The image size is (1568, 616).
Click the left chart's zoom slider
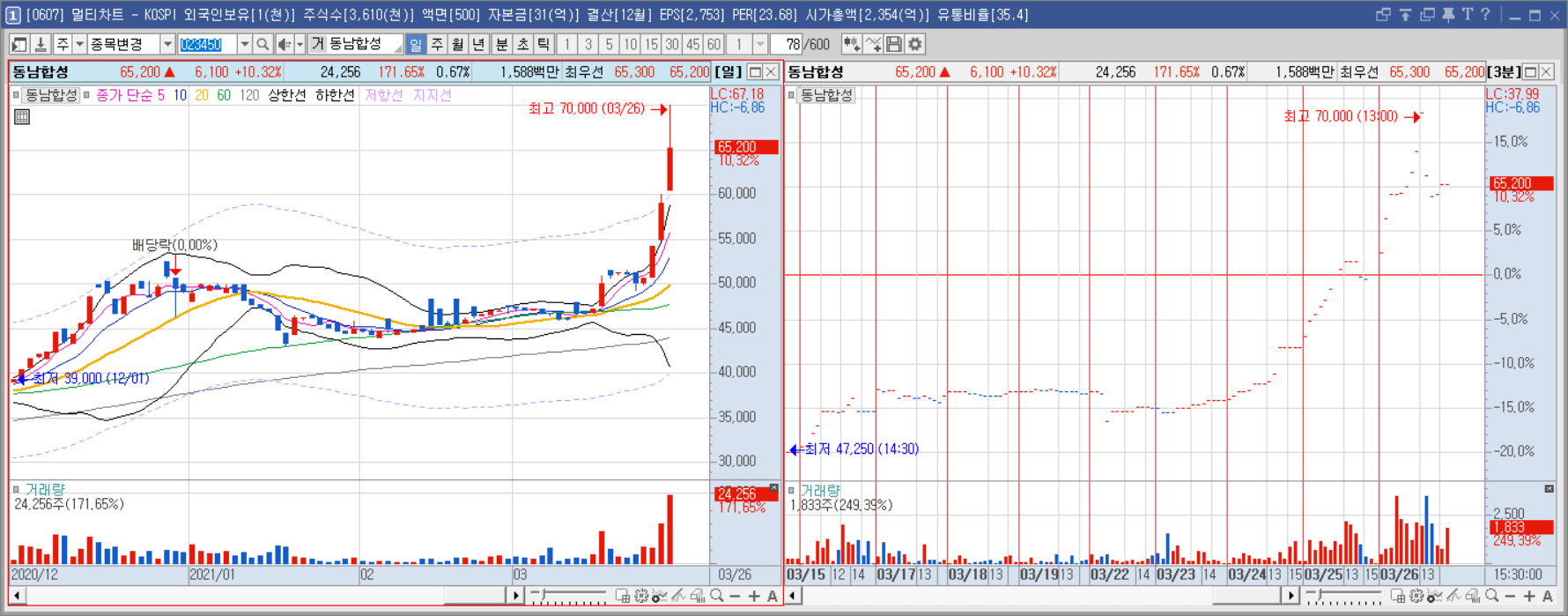tap(568, 597)
